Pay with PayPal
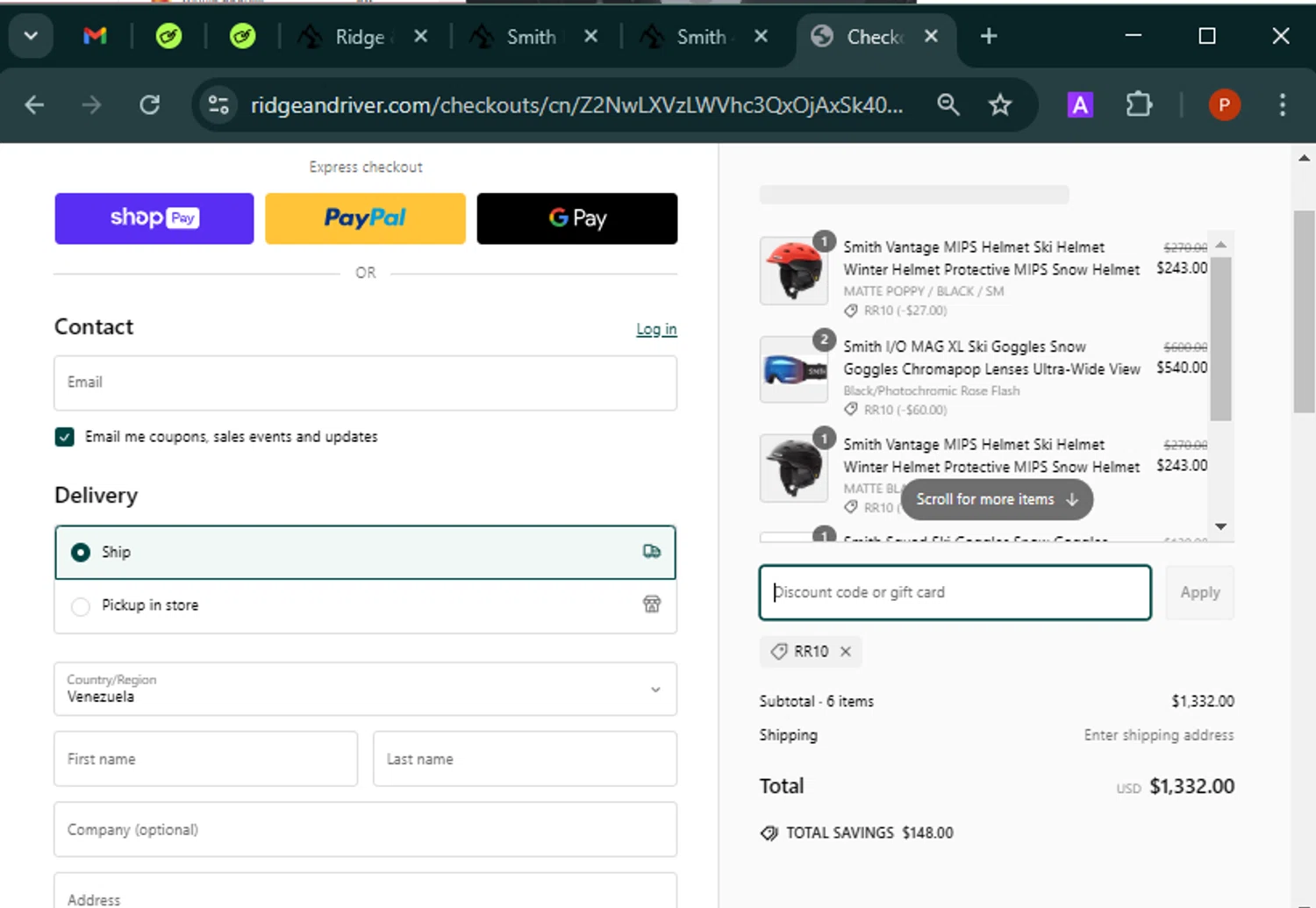Image resolution: width=1316 pixels, height=908 pixels. [365, 218]
